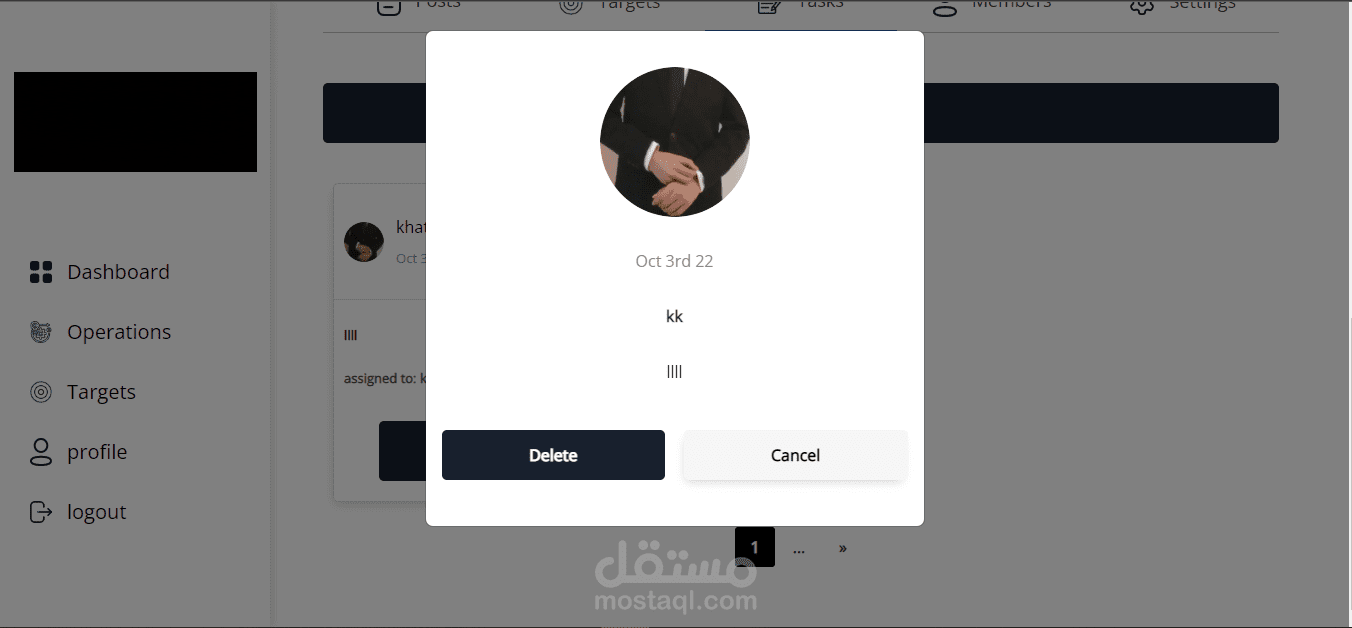The width and height of the screenshot is (1352, 628).
Task: Click the Dashboard grid icon
Action: pos(41,272)
